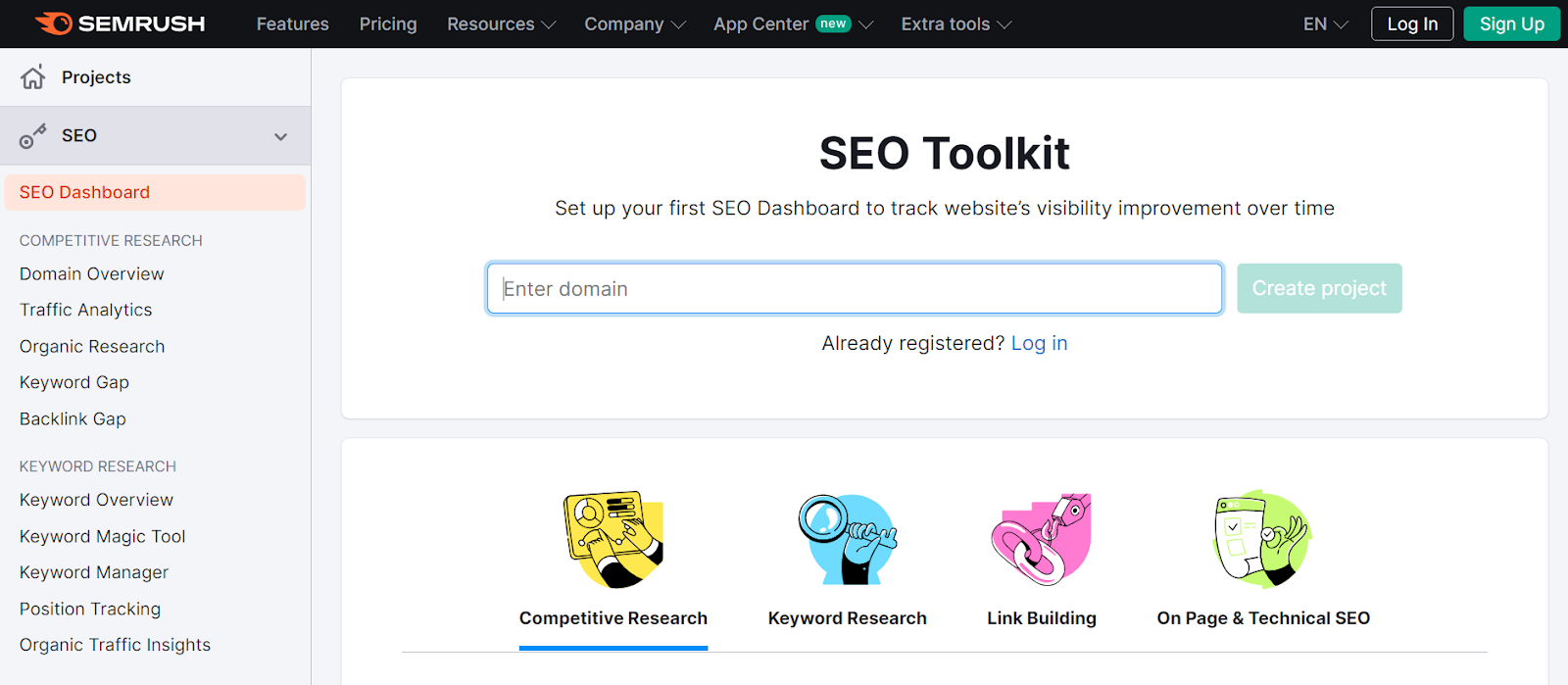Click the 'COMPETITIVE RESEARCH' sidebar heading

(x=111, y=240)
